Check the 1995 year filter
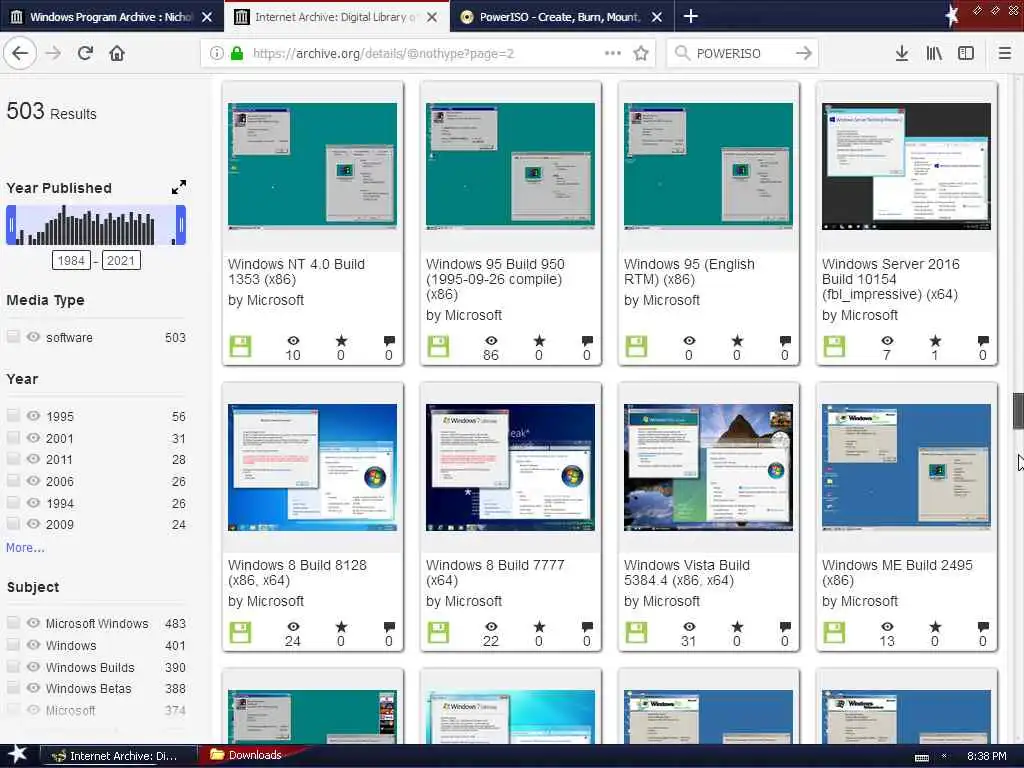 (13, 415)
